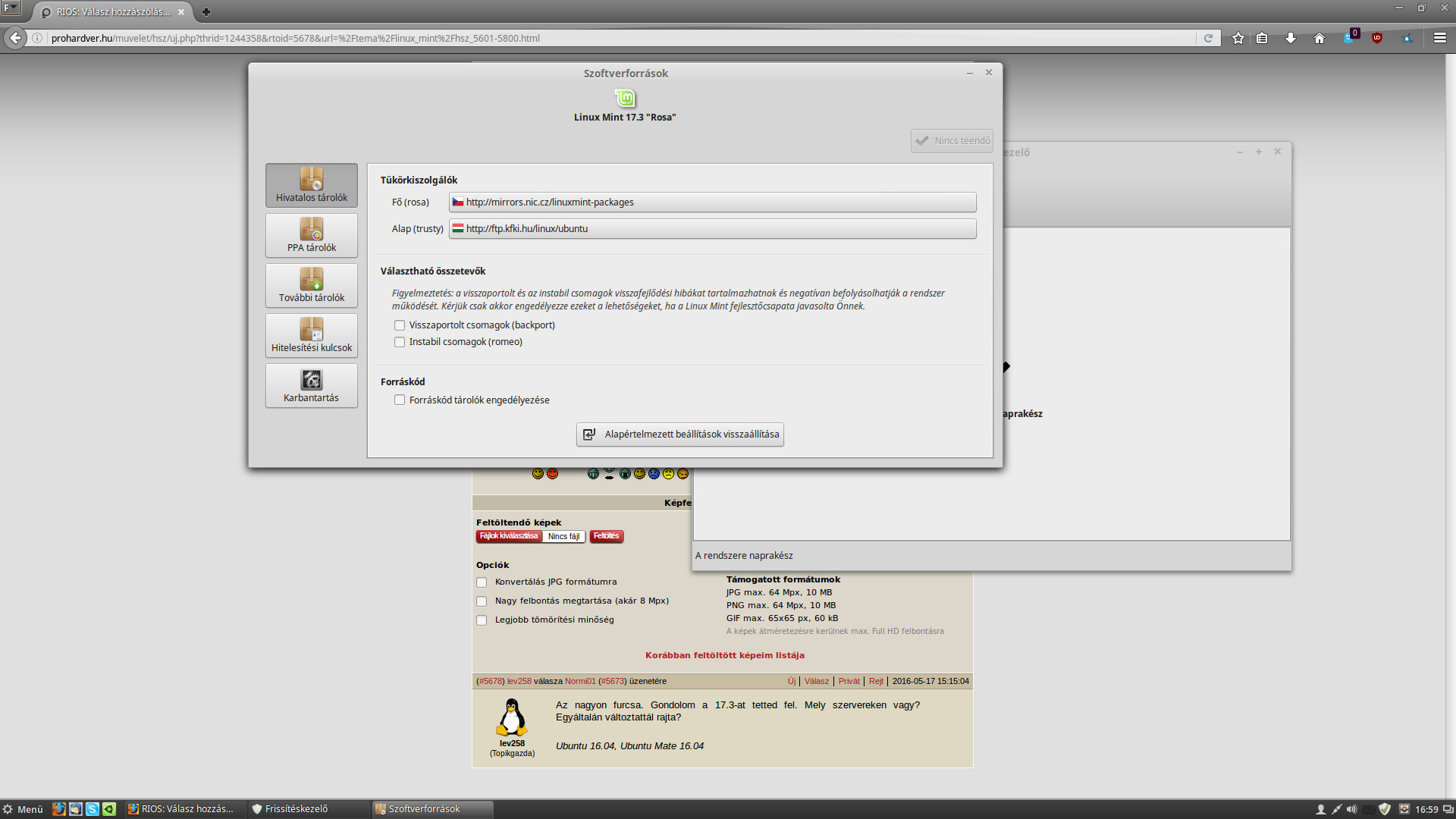Open Normi01 username link
Screen dimensions: 1456x819
(580, 681)
